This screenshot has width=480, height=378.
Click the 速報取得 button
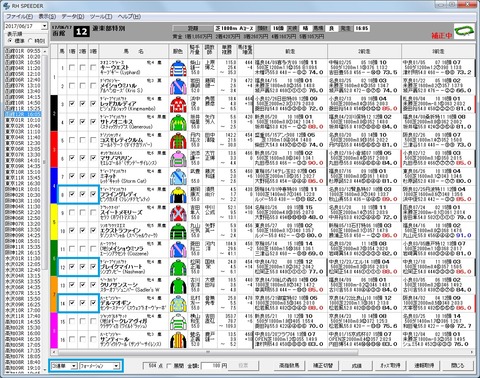(425, 366)
